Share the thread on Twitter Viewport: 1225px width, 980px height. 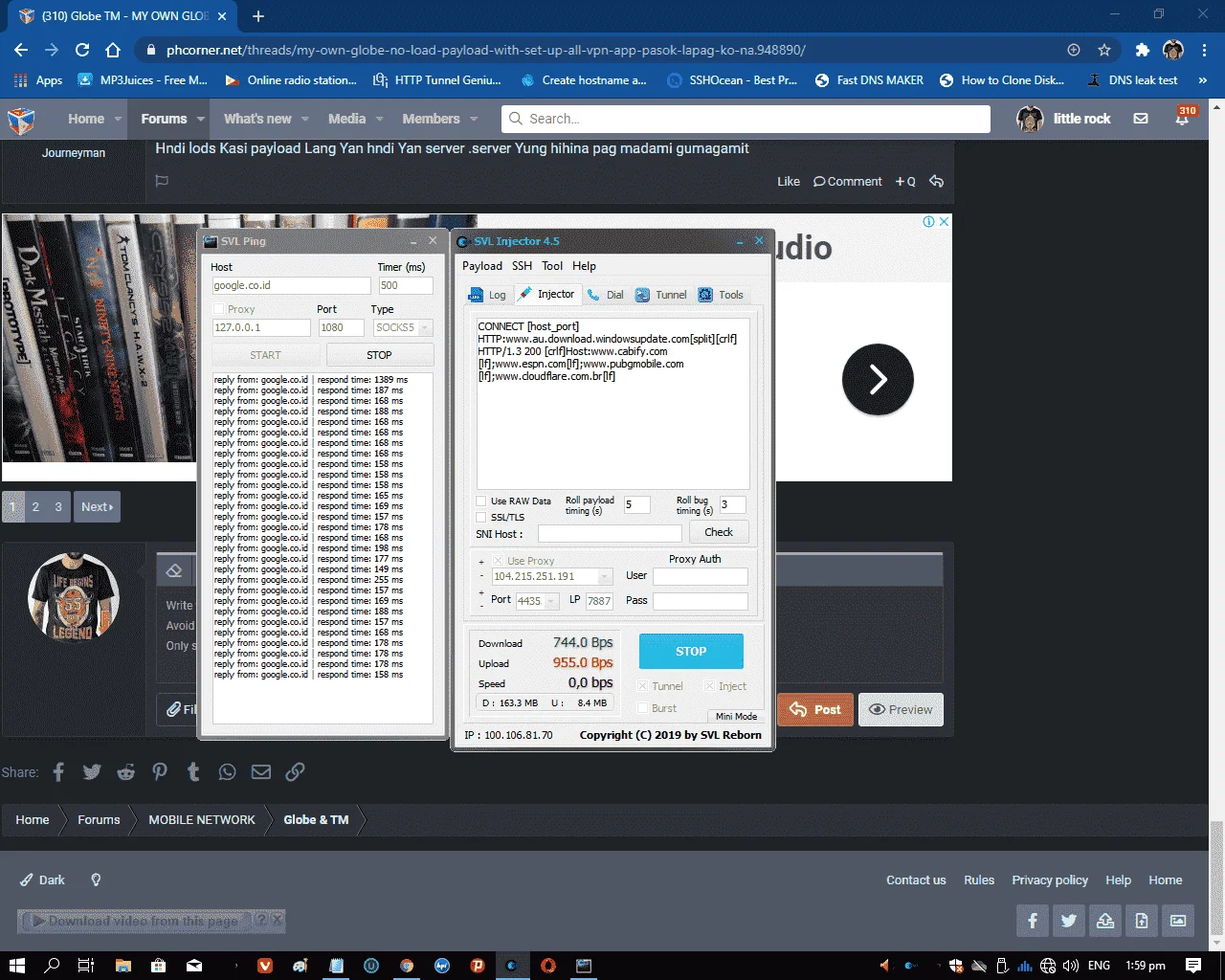pyautogui.click(x=92, y=771)
